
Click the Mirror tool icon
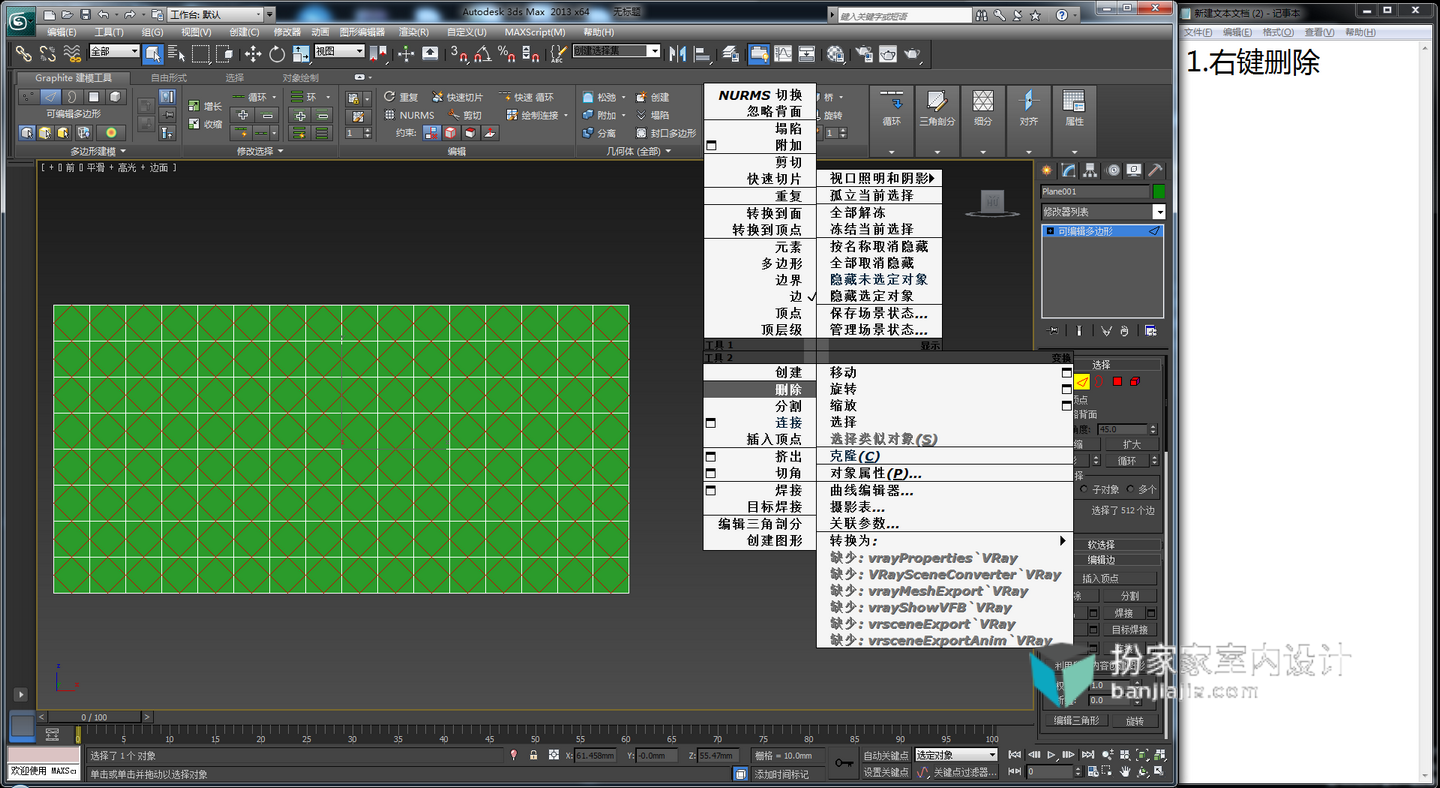[678, 53]
